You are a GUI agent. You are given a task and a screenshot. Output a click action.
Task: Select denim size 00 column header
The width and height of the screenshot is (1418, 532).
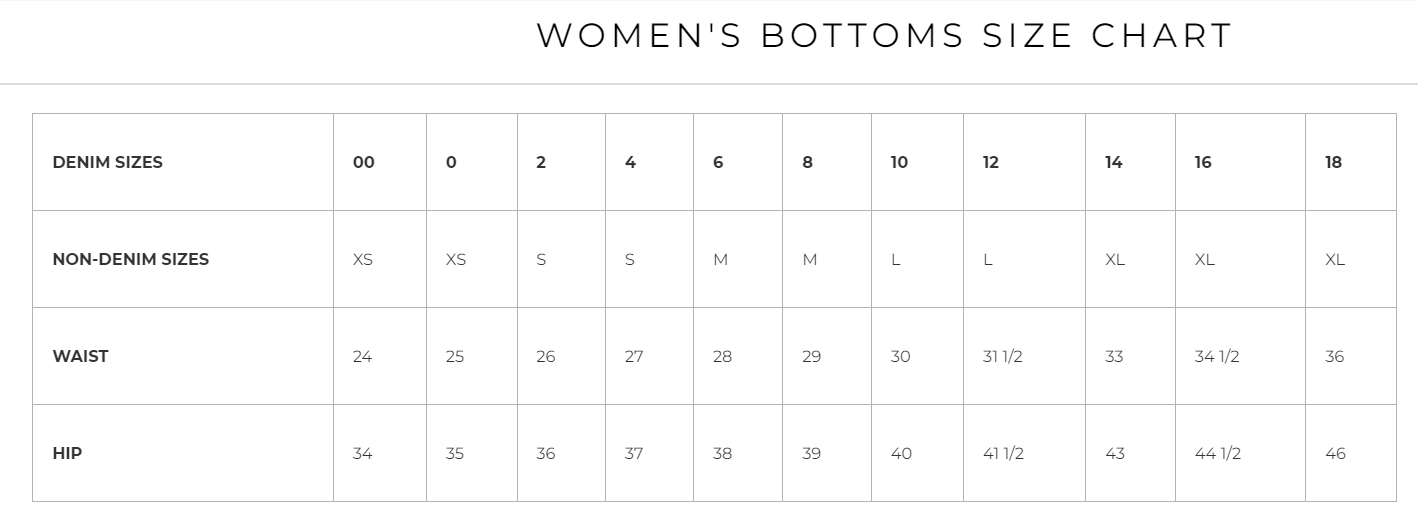(364, 162)
